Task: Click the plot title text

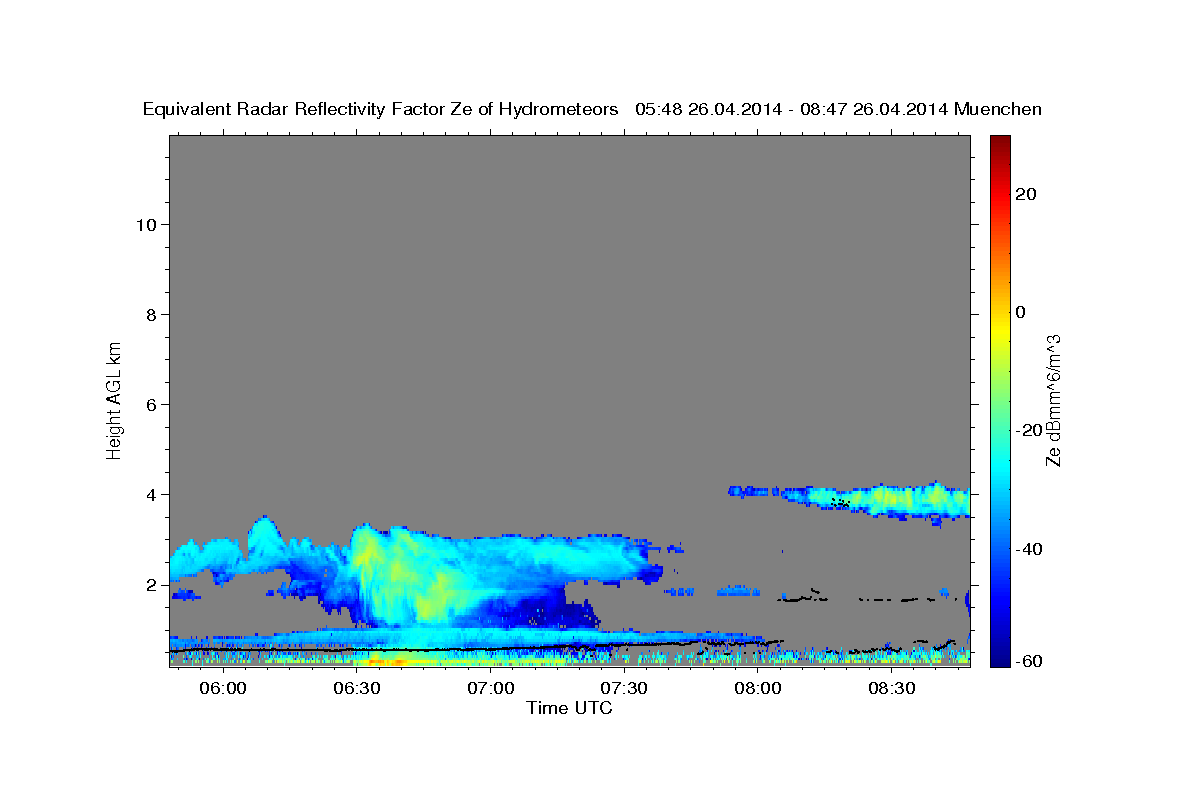Action: (592, 110)
